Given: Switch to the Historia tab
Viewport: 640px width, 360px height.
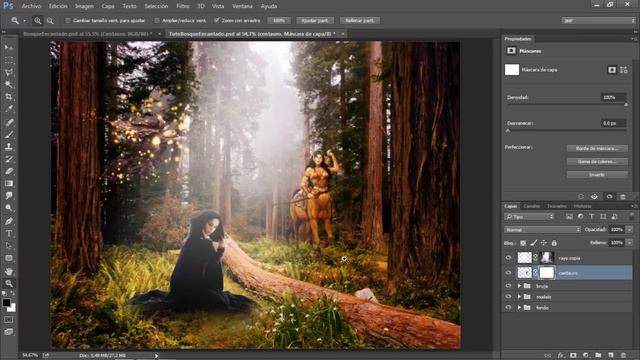Looking at the screenshot, I should (582, 206).
